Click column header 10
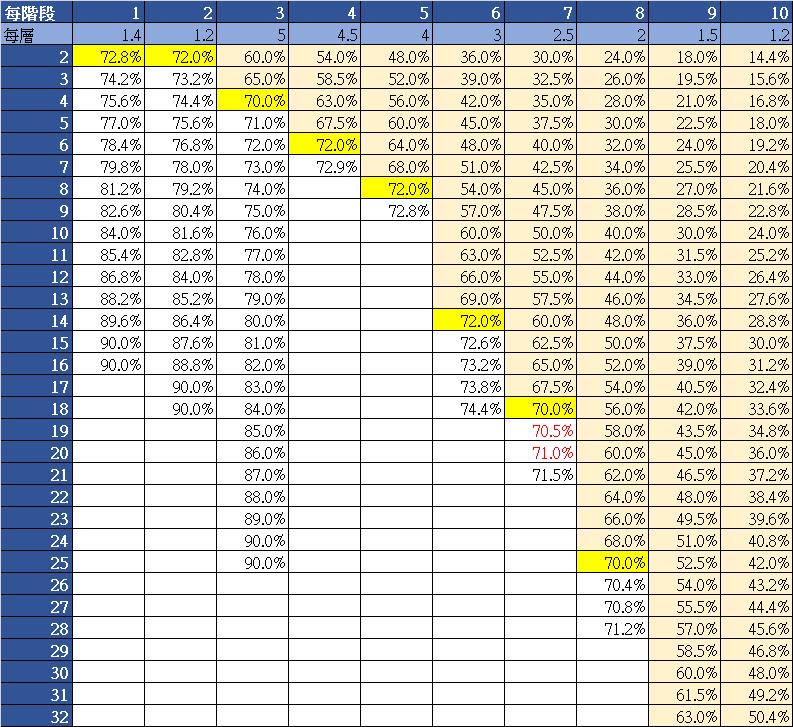The width and height of the screenshot is (793, 727). click(x=756, y=13)
